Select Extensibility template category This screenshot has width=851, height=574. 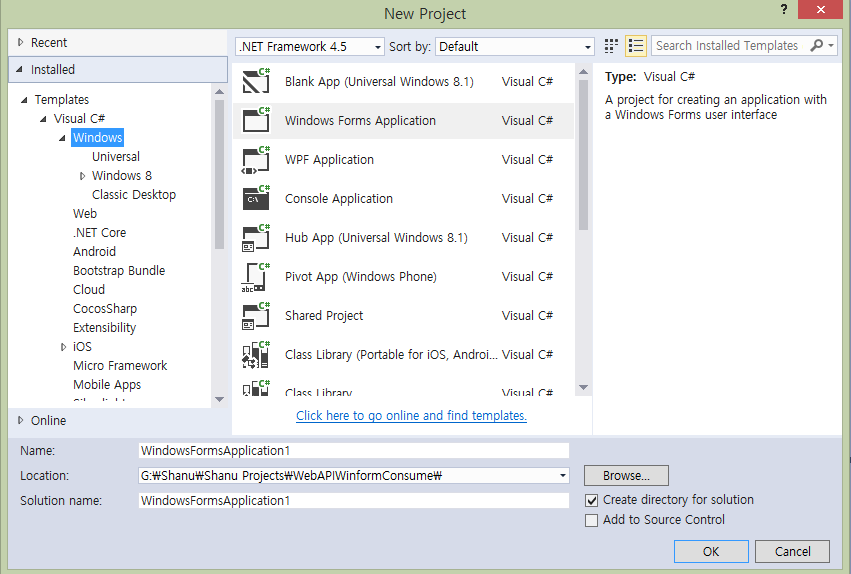click(x=104, y=328)
